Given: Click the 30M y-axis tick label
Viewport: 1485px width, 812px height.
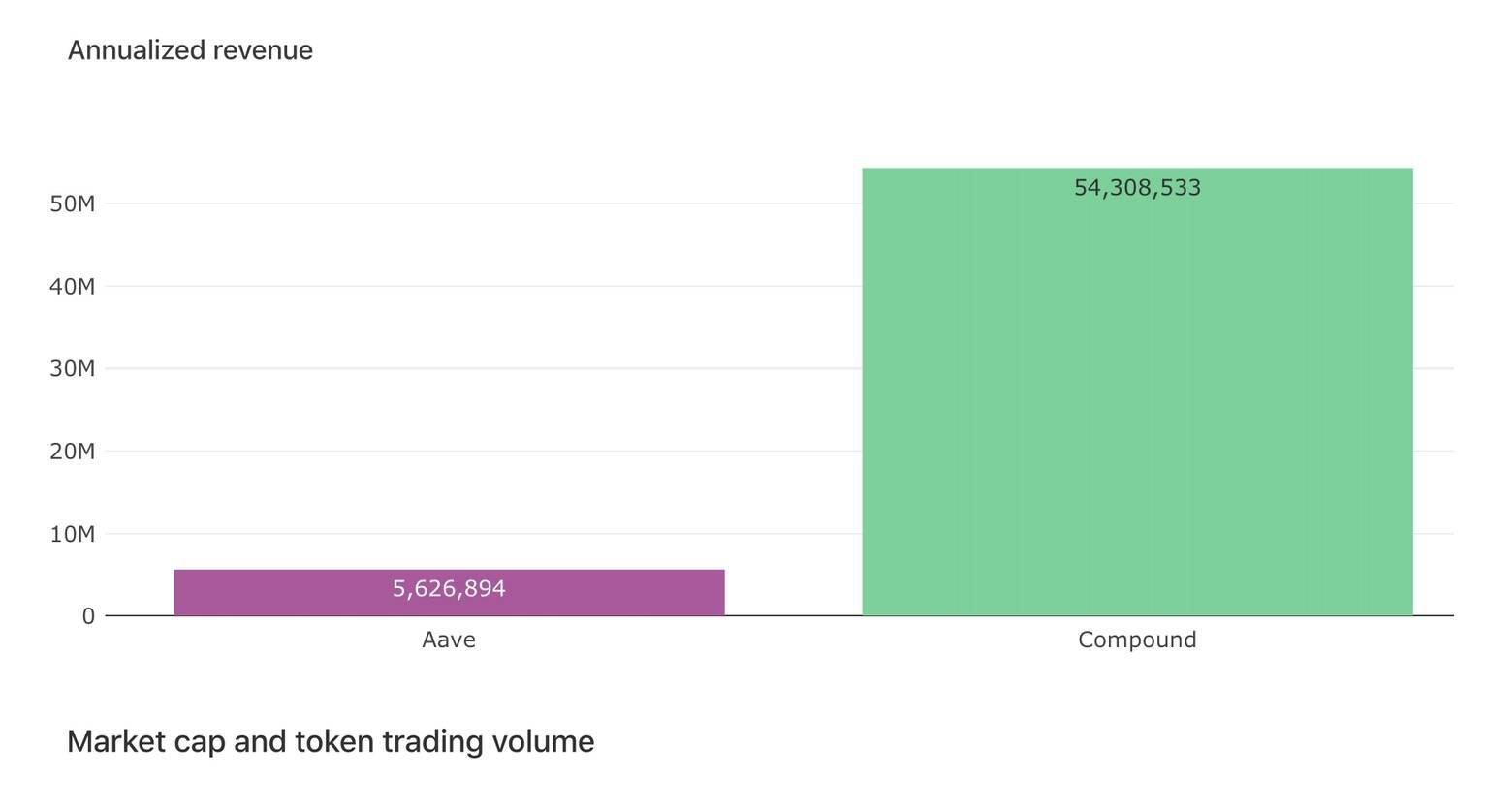Looking at the screenshot, I should (73, 368).
